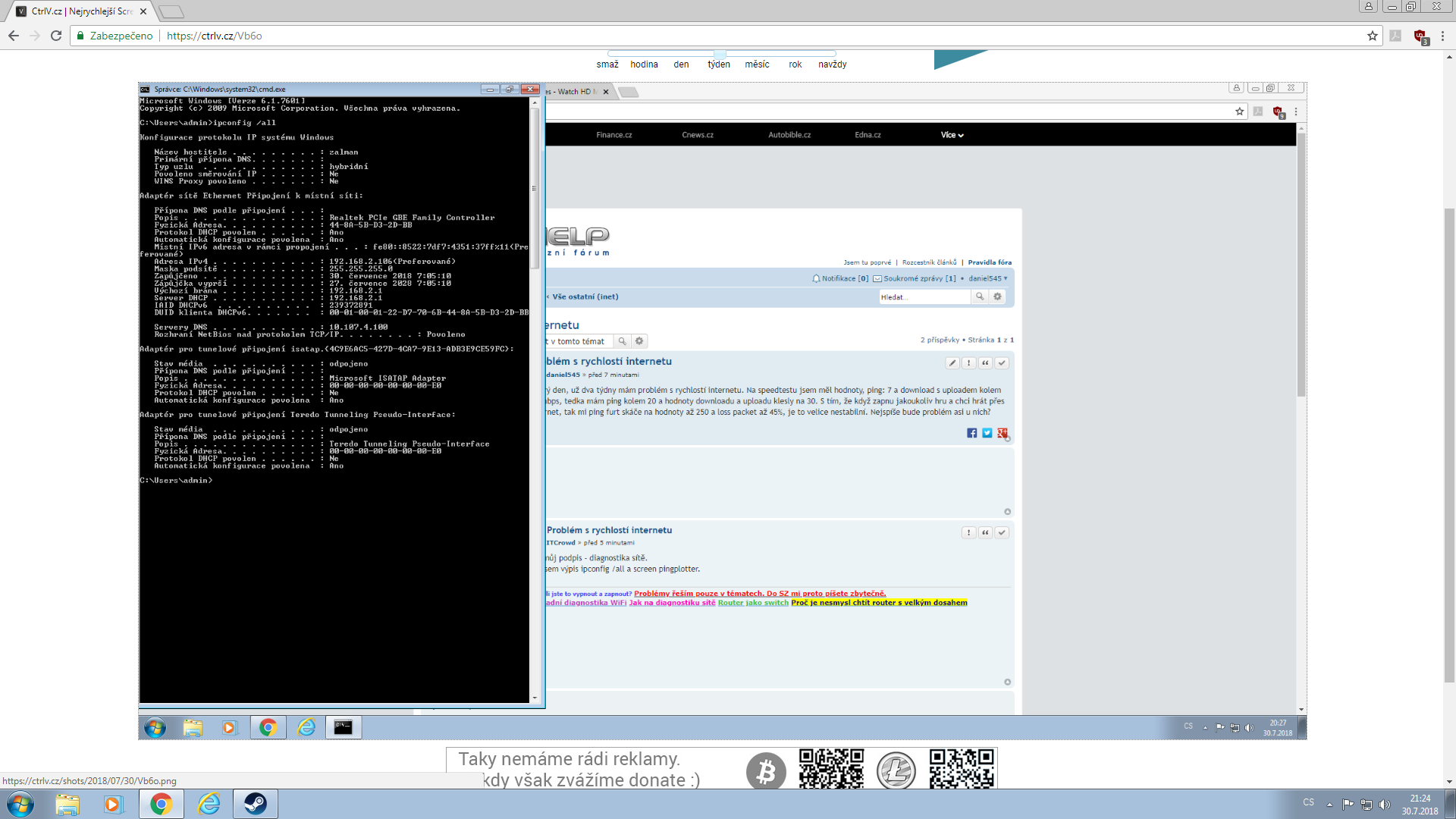
Task: Set expiration to 'navždy'
Action: coord(832,64)
